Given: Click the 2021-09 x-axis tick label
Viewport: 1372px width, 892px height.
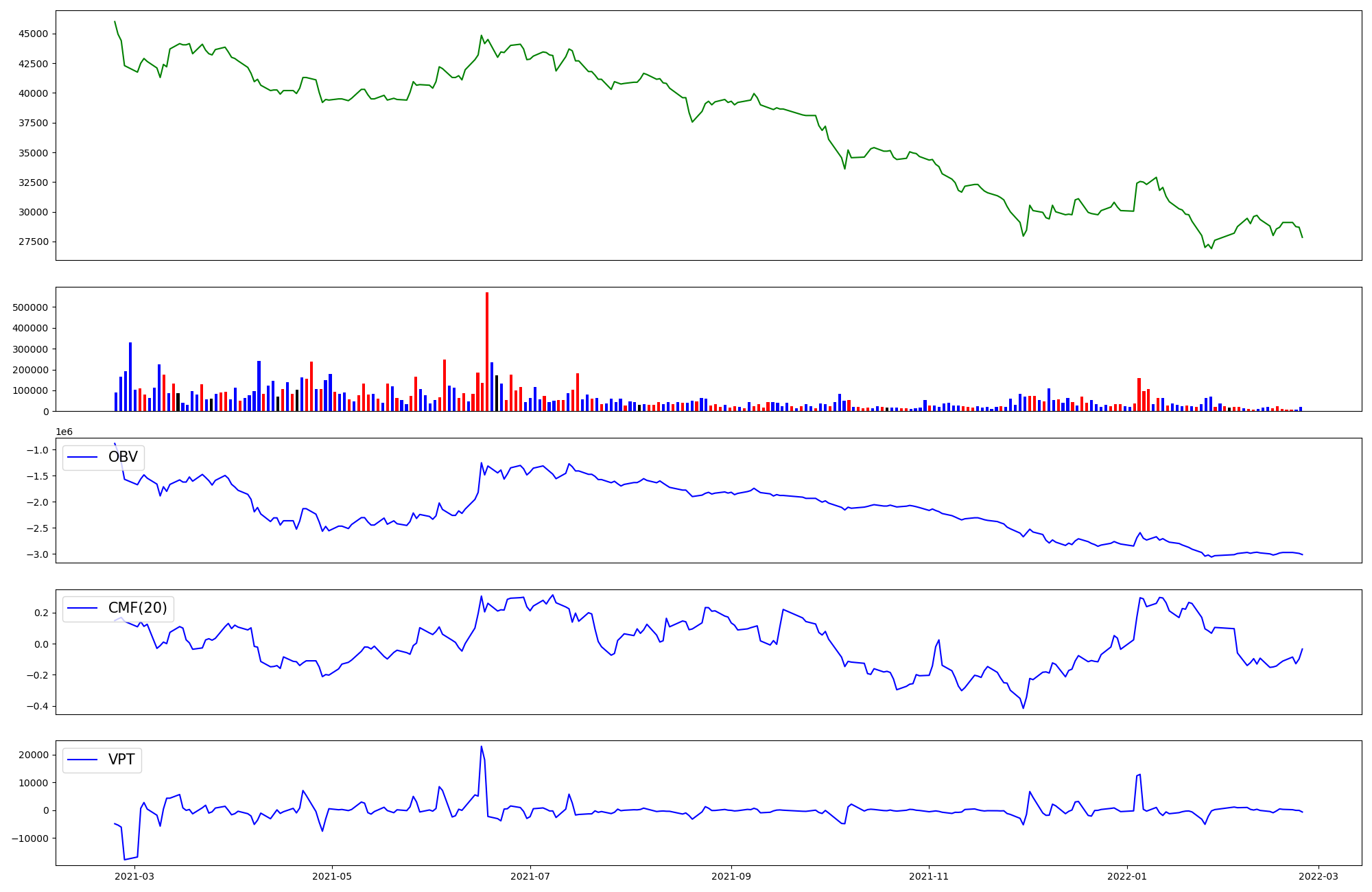Looking at the screenshot, I should (731, 876).
